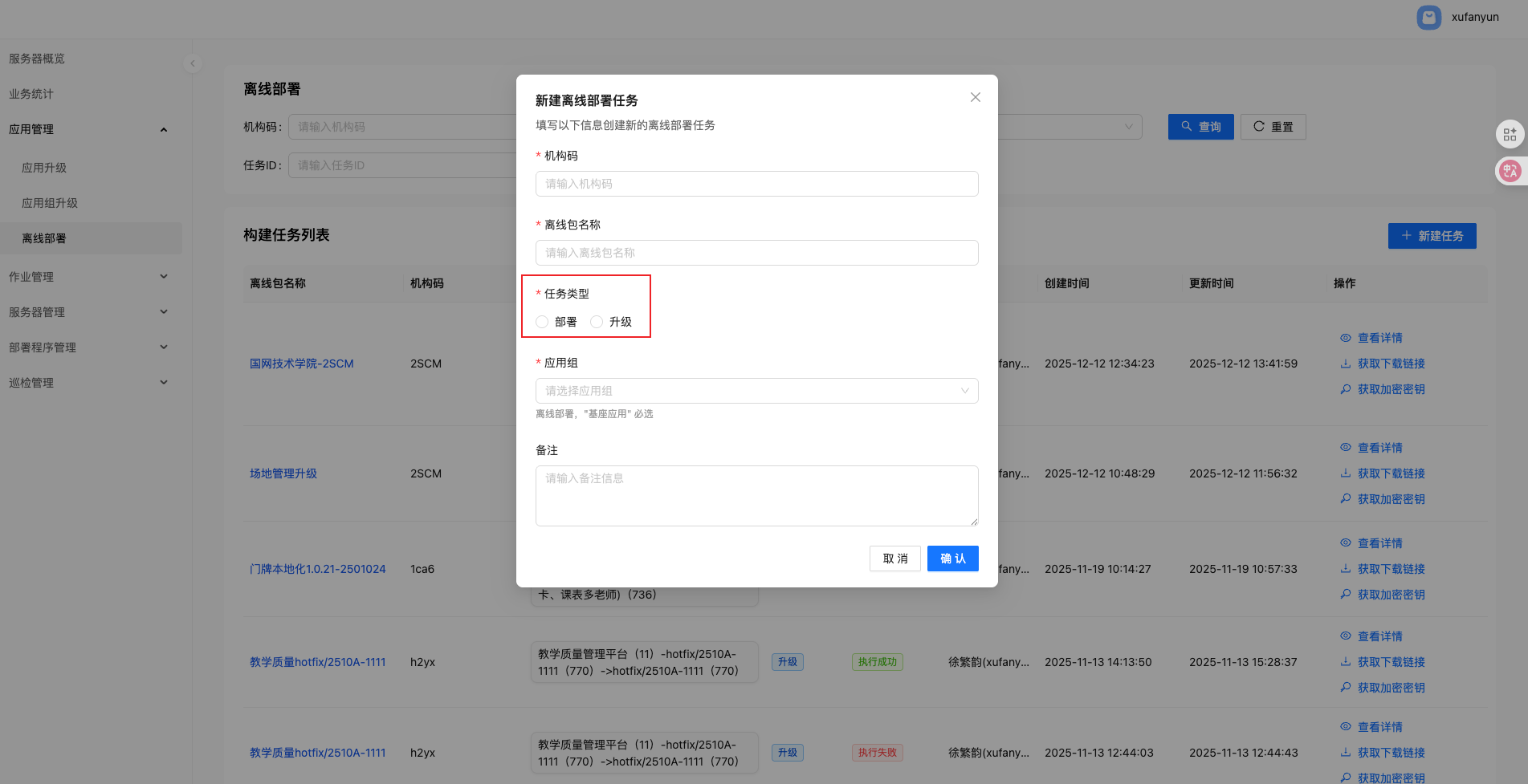This screenshot has height=784, width=1528.
Task: Click the 机构码 input field in the dialog
Action: pyautogui.click(x=756, y=184)
